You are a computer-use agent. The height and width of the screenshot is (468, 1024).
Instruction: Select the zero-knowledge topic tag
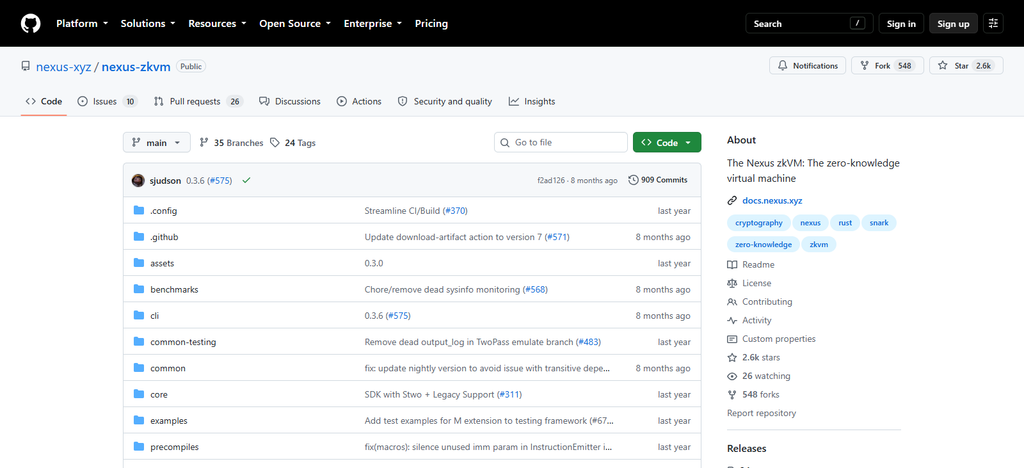pos(763,244)
